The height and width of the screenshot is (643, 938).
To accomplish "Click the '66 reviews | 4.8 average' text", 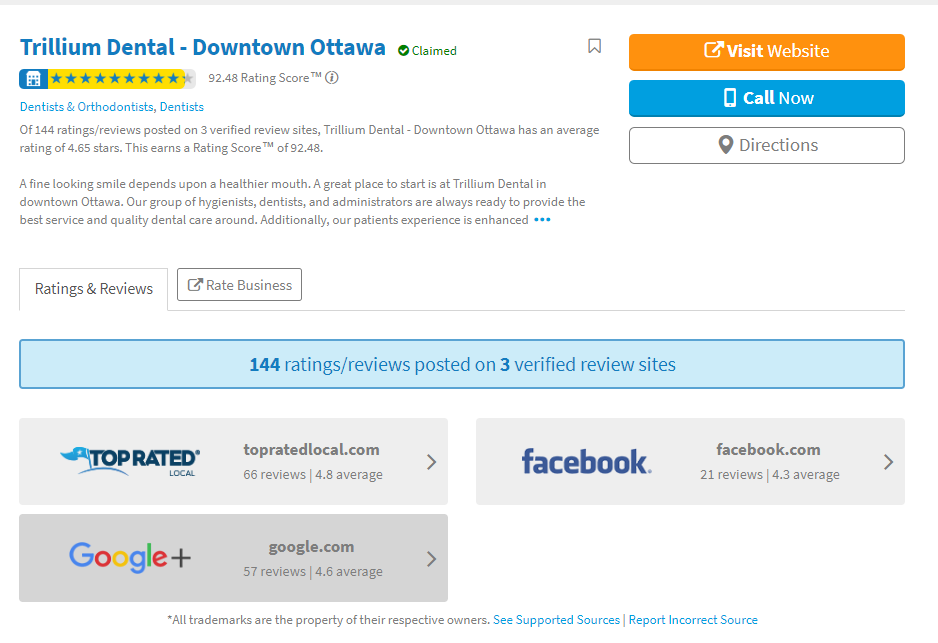I will point(313,475).
